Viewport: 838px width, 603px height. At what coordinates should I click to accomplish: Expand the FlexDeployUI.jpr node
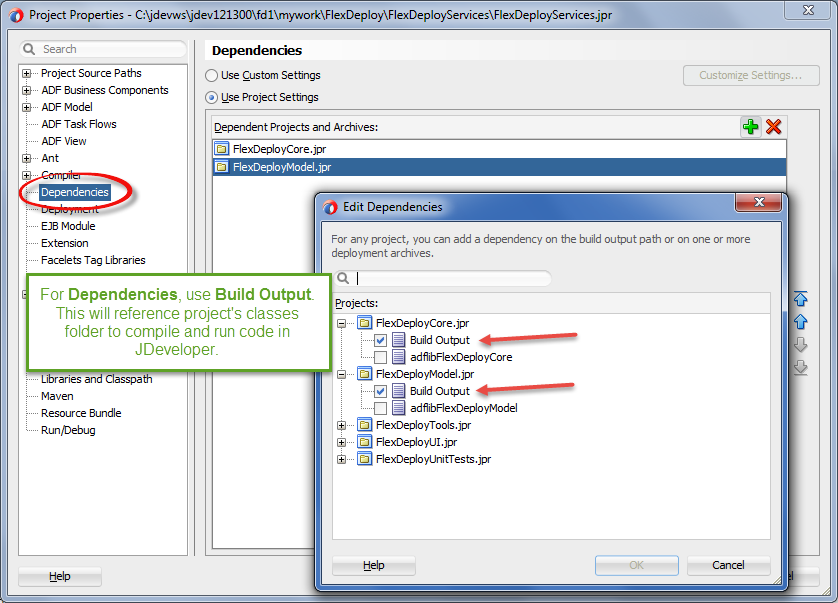point(342,443)
